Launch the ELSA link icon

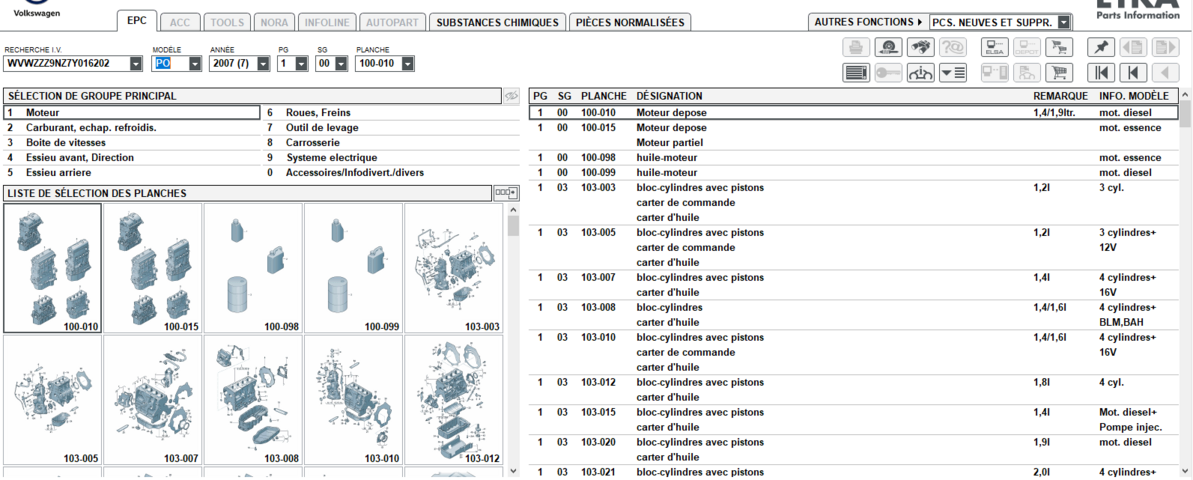994,47
